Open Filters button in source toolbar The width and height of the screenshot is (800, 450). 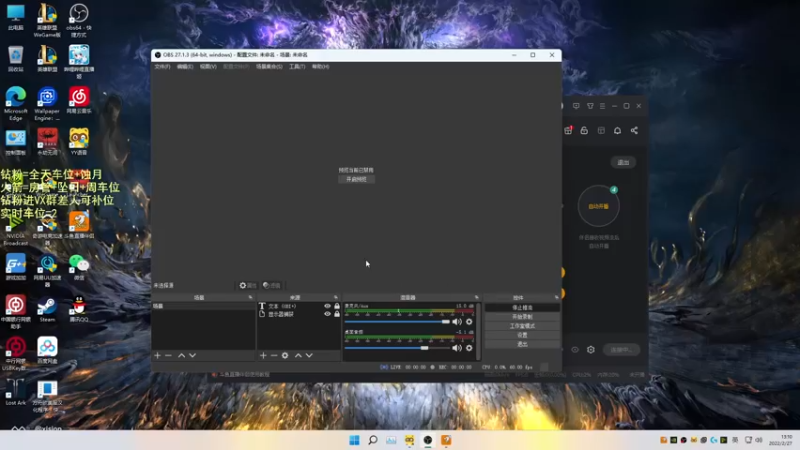(272, 285)
